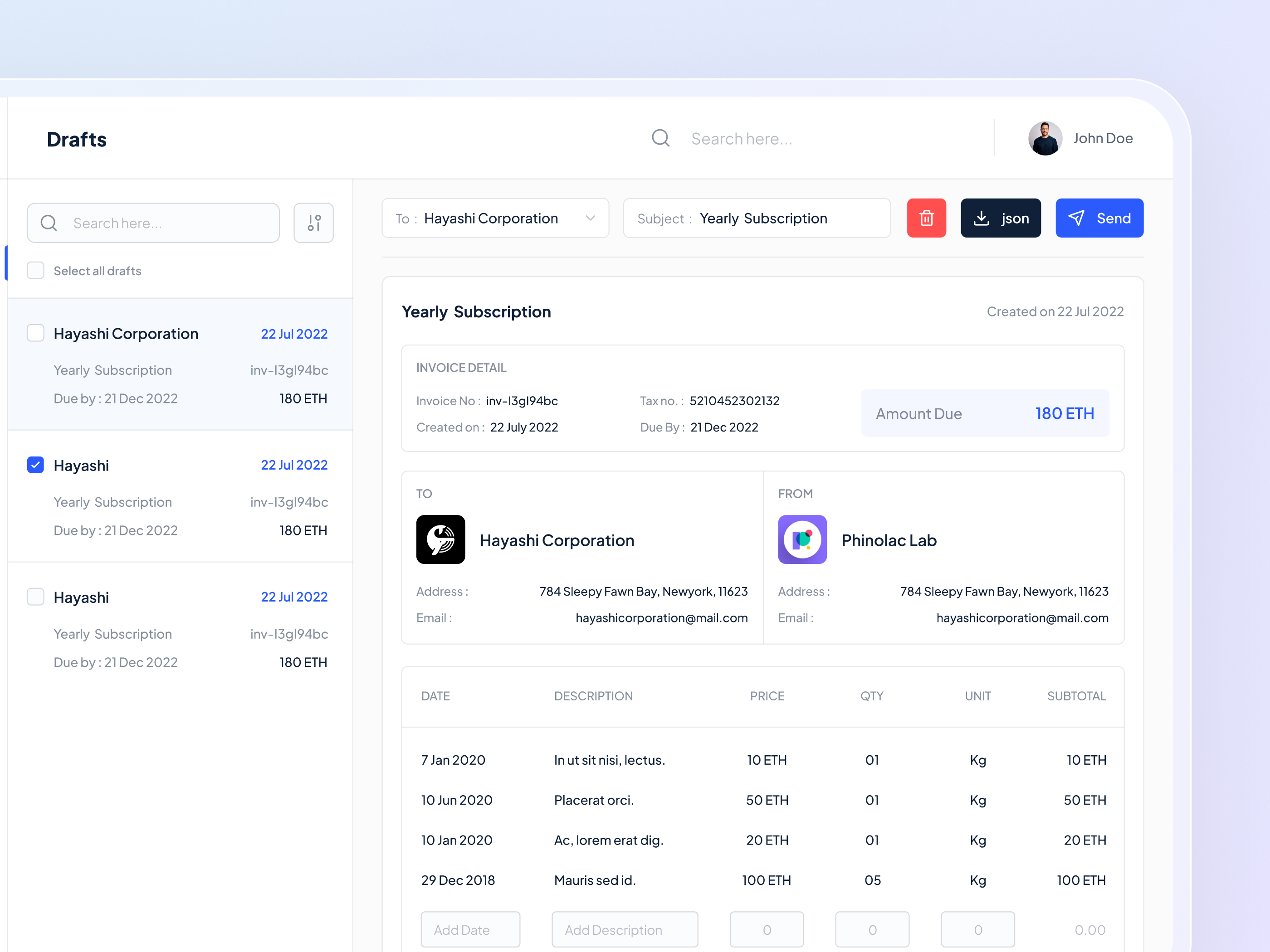This screenshot has height=952, width=1270.
Task: Click the Hayashi Corporation bird logo
Action: click(440, 539)
